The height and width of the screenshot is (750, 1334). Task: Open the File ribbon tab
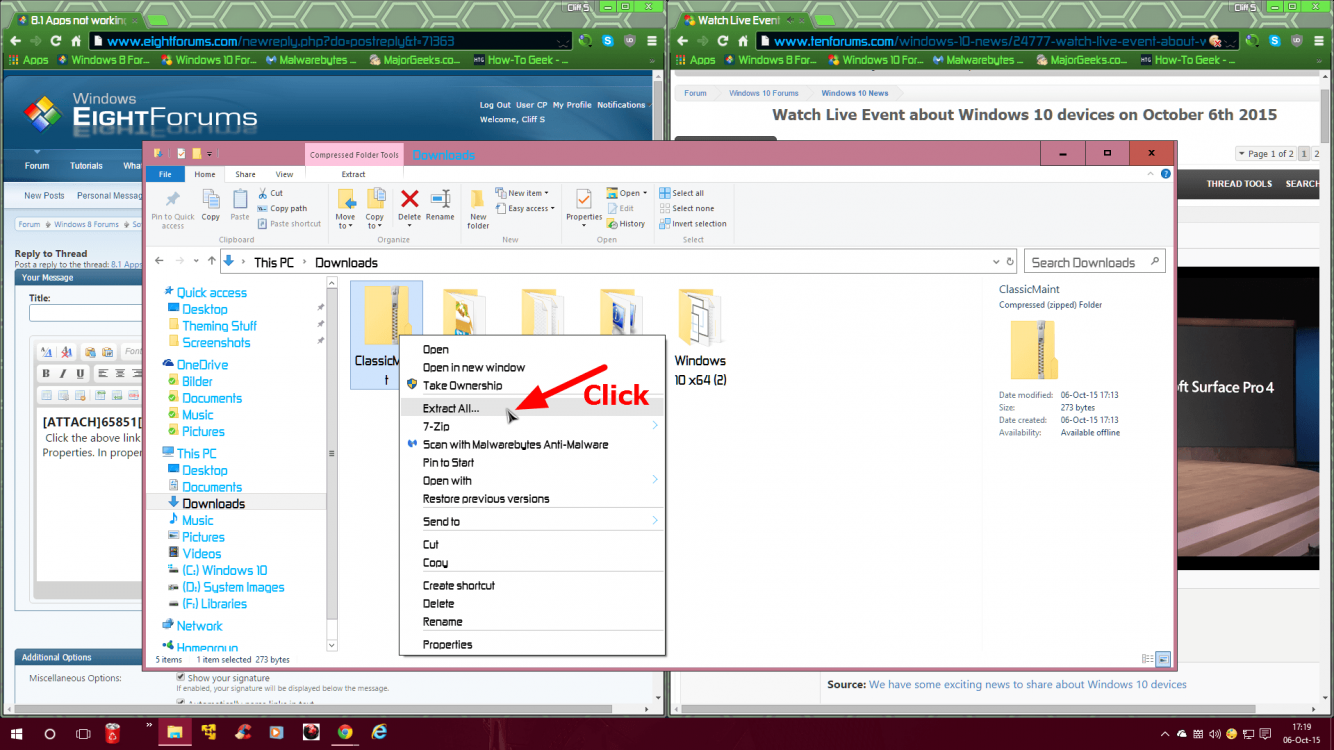[165, 174]
